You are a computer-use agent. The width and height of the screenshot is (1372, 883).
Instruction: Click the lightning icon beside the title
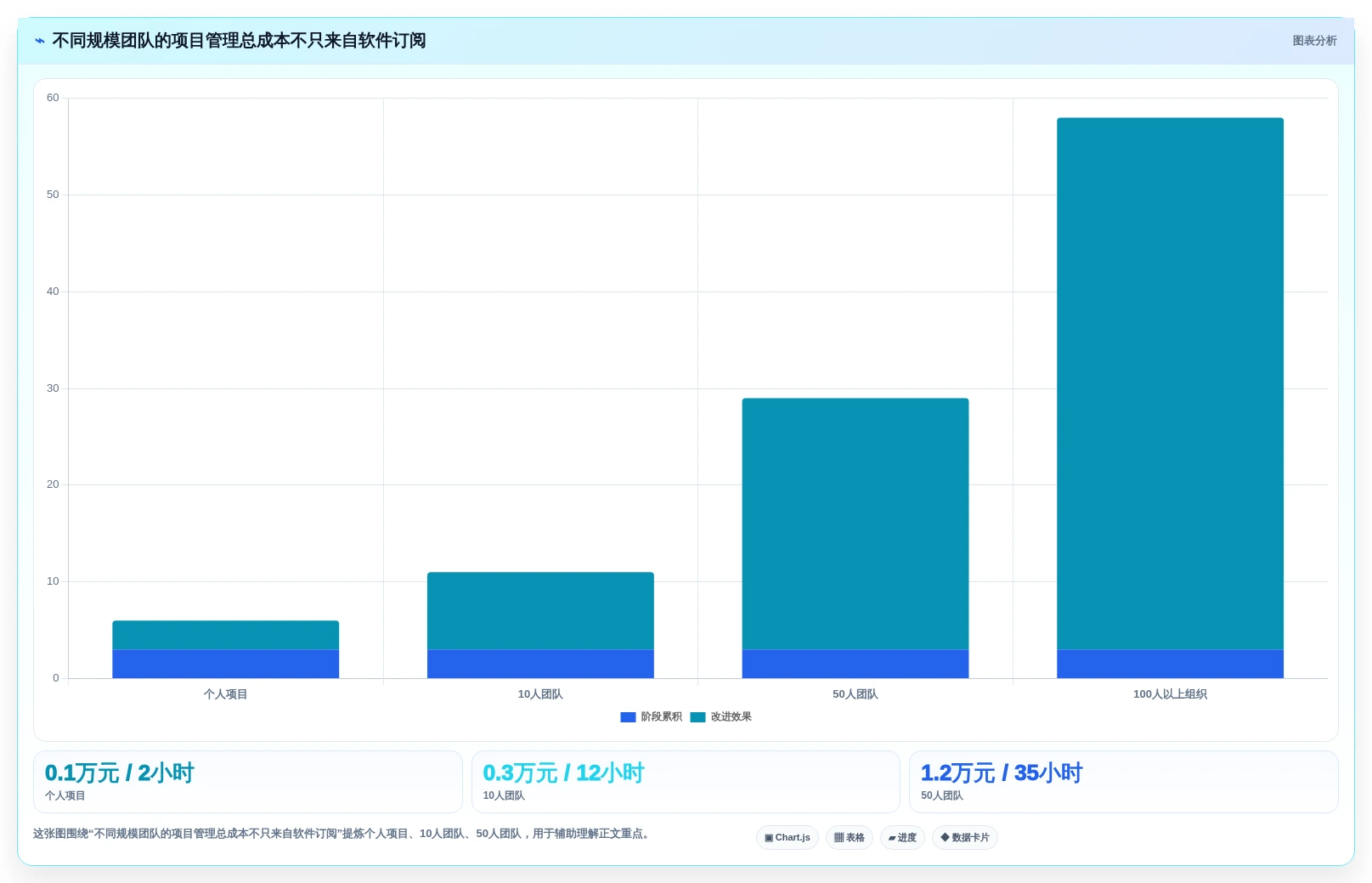click(40, 41)
